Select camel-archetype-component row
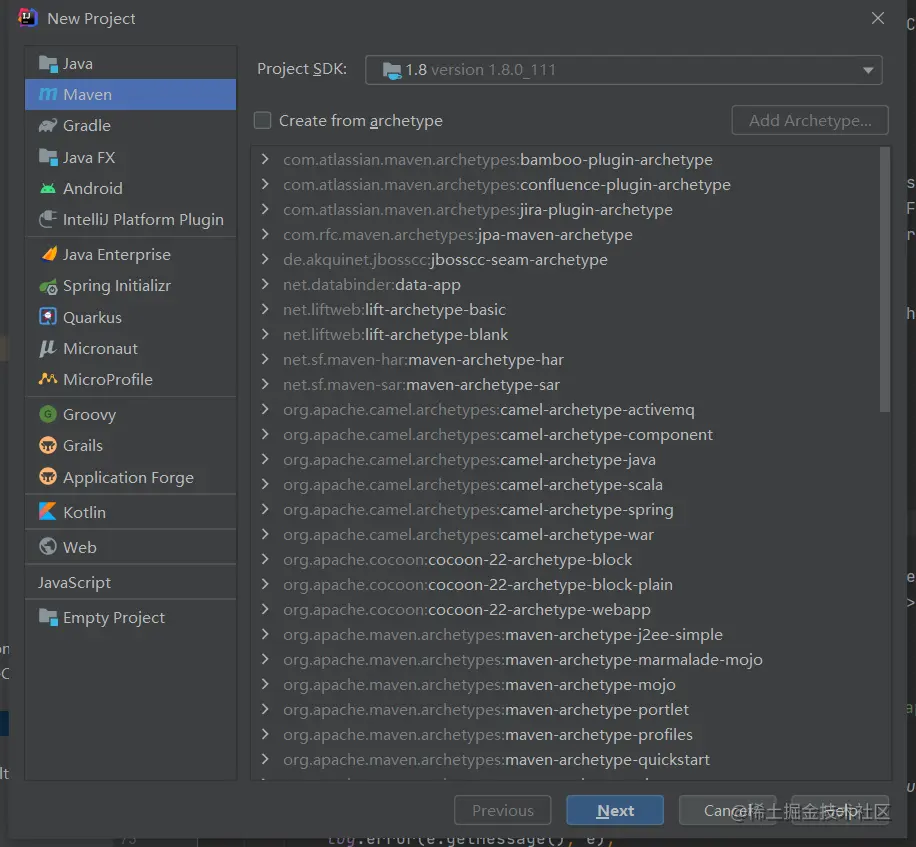The image size is (916, 847). coord(567,435)
